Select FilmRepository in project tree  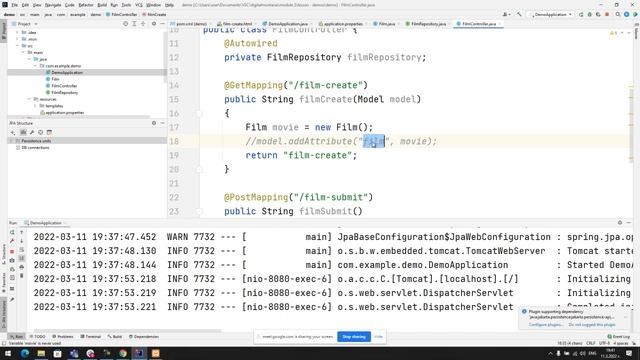coord(64,93)
